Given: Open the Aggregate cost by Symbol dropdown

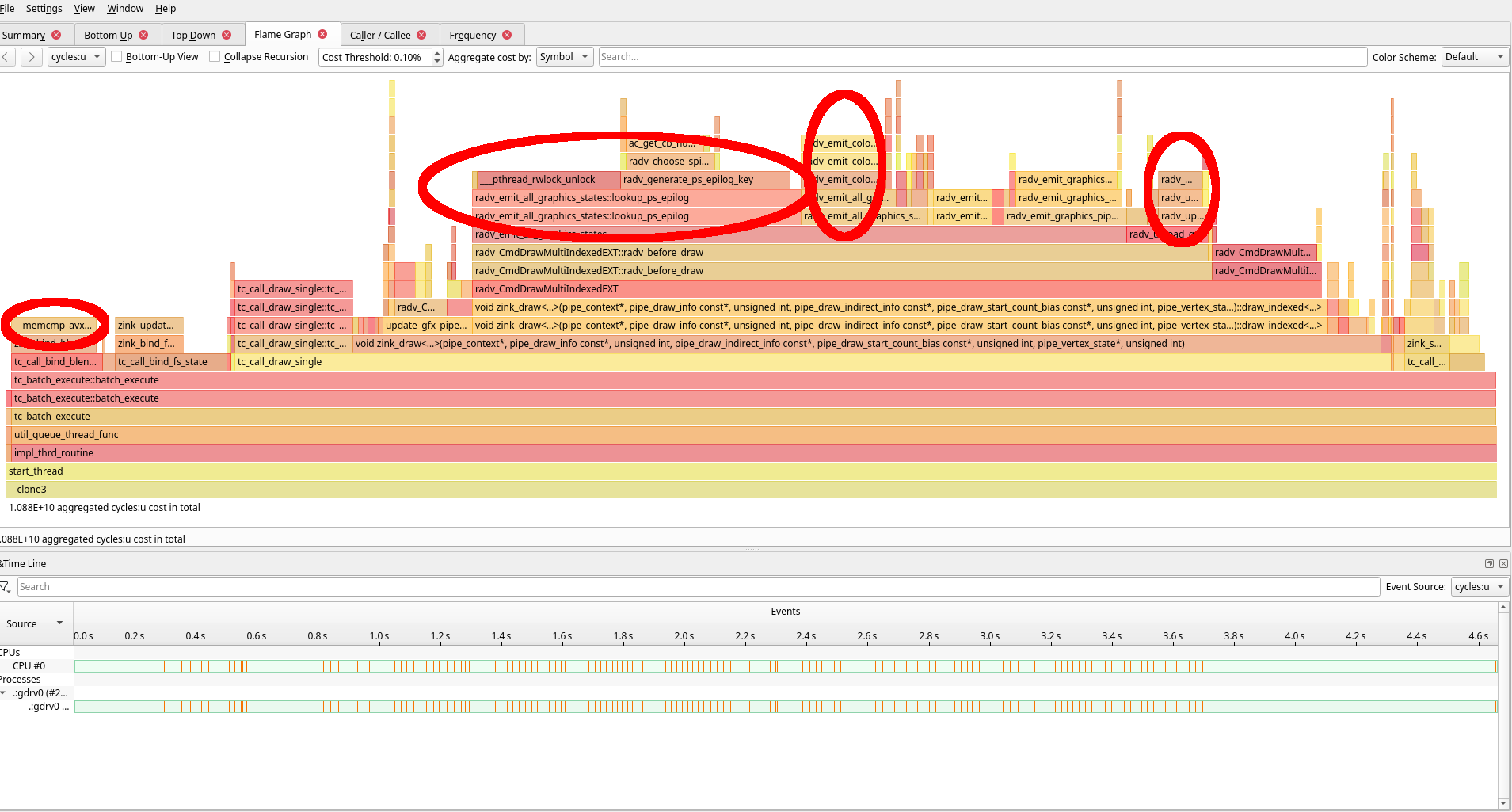Looking at the screenshot, I should (565, 57).
